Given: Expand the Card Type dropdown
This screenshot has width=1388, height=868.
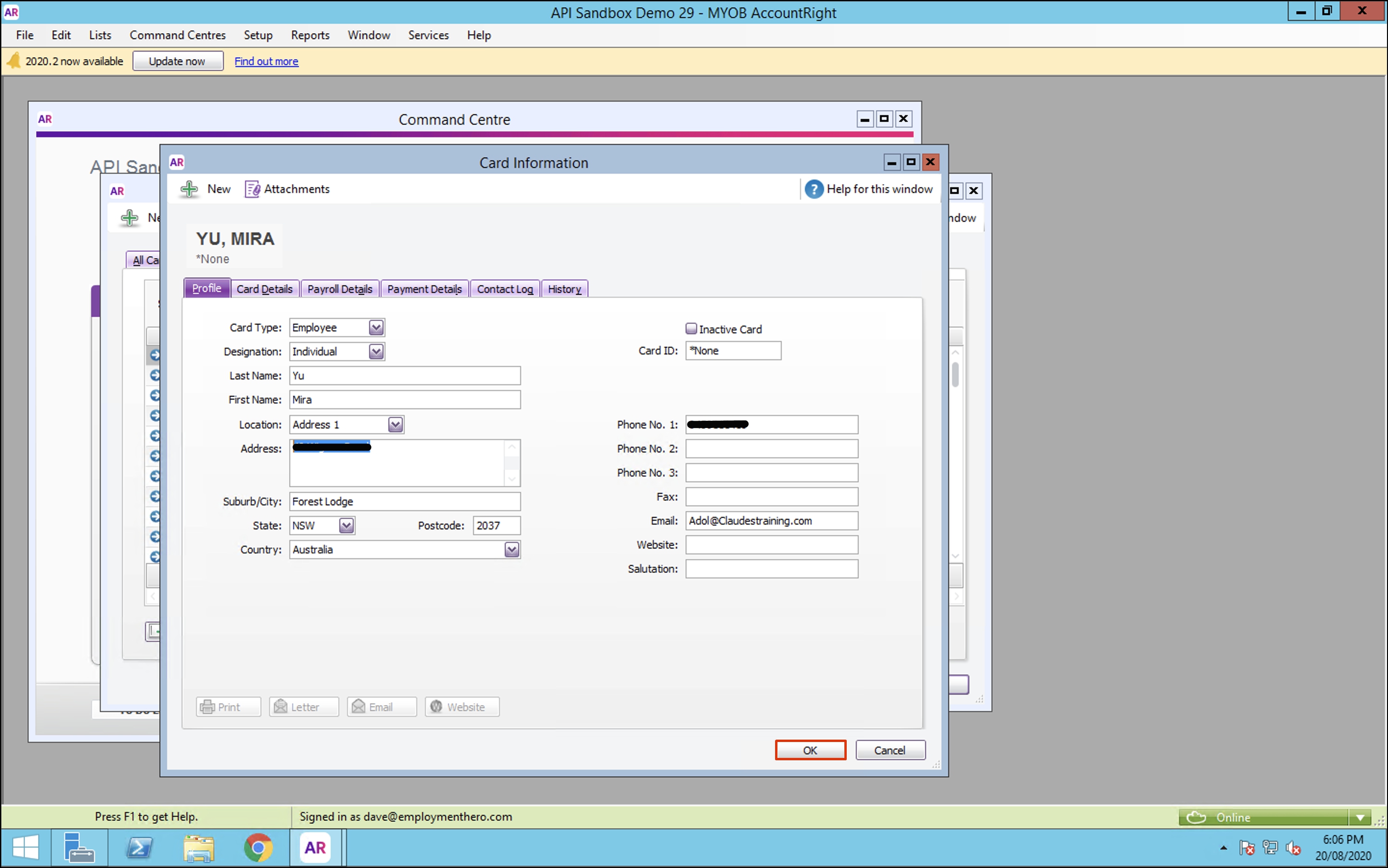Looking at the screenshot, I should pyautogui.click(x=376, y=327).
